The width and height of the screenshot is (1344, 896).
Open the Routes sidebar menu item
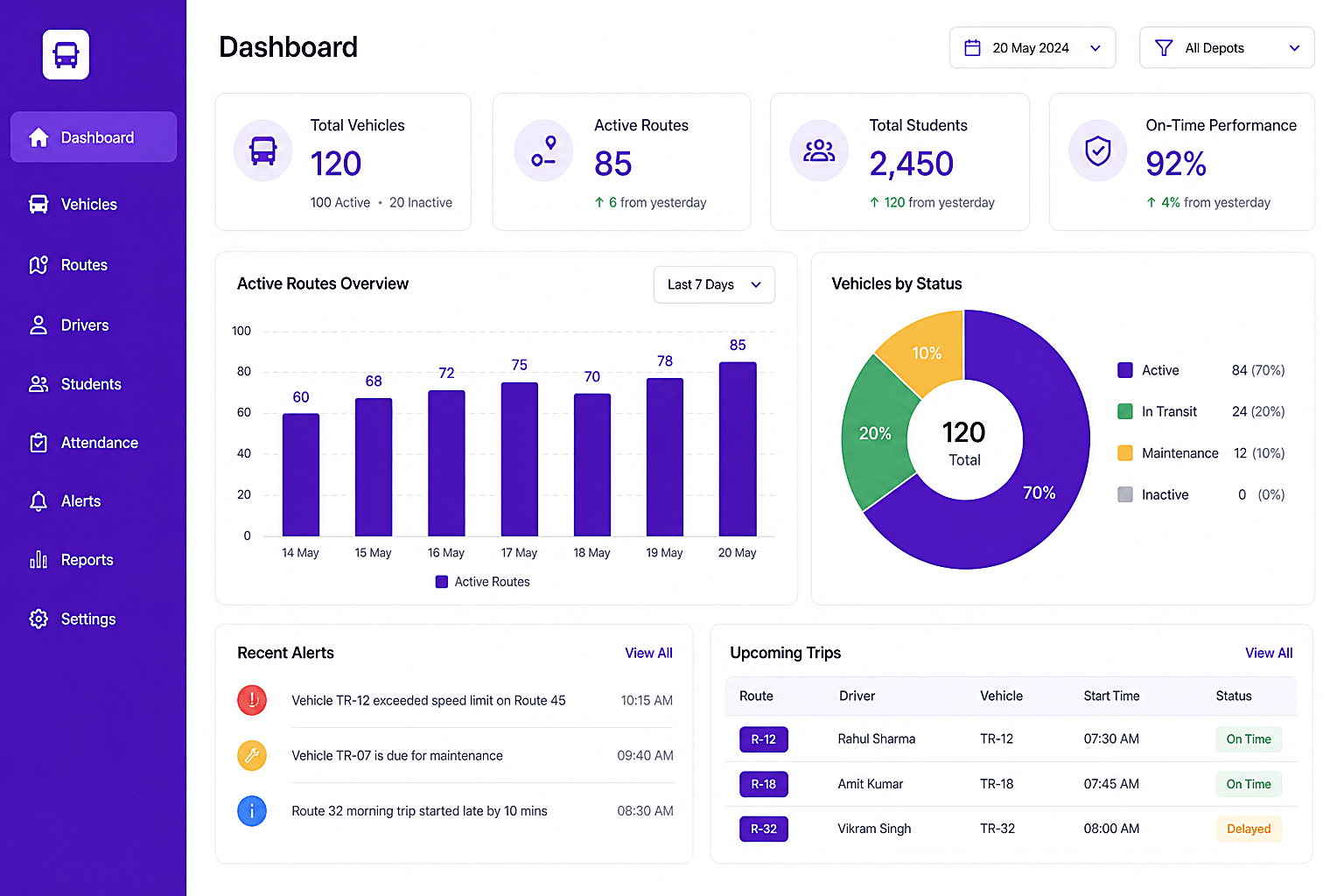coord(94,264)
